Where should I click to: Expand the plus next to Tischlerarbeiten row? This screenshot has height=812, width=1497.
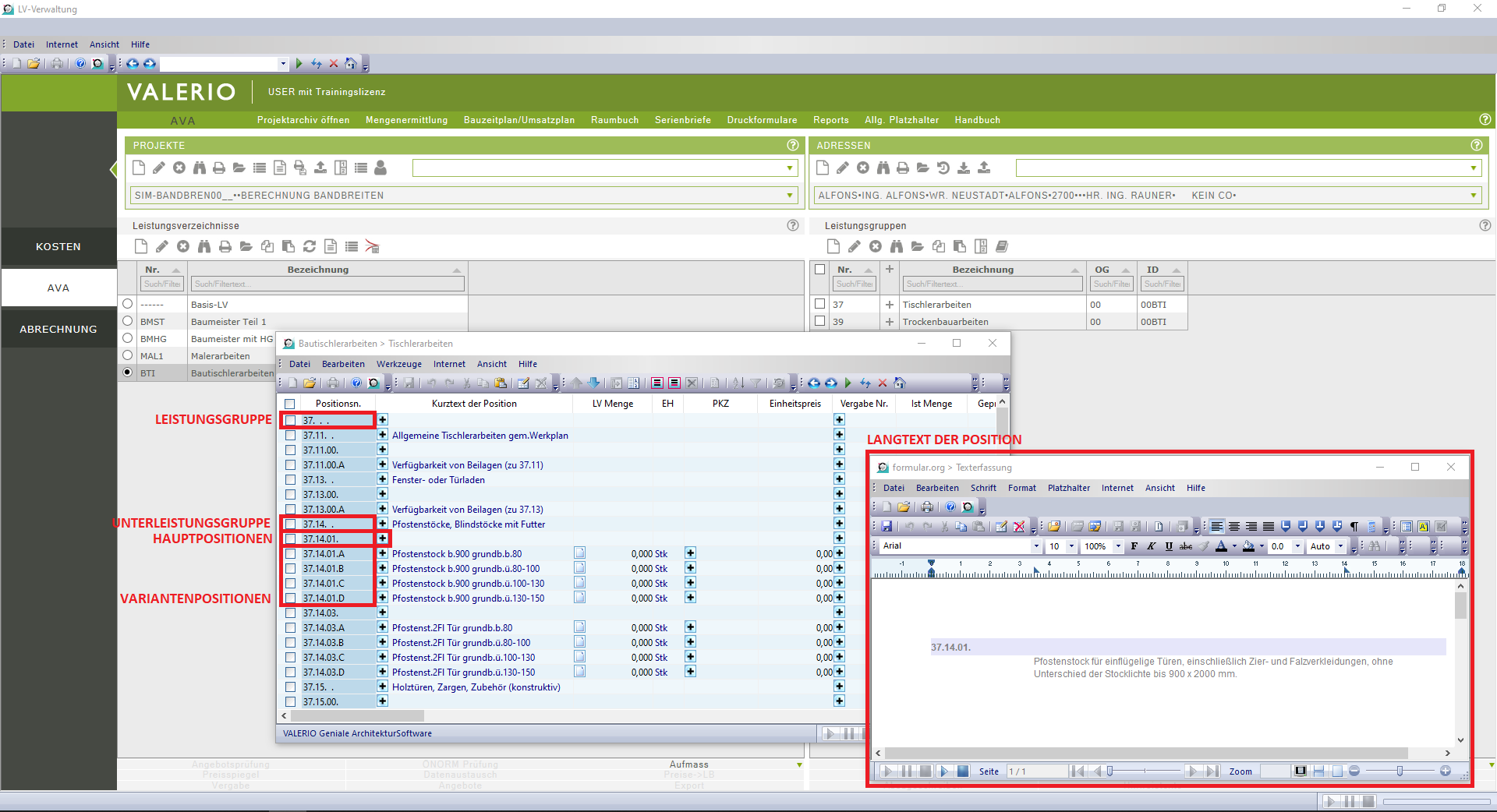coord(890,305)
